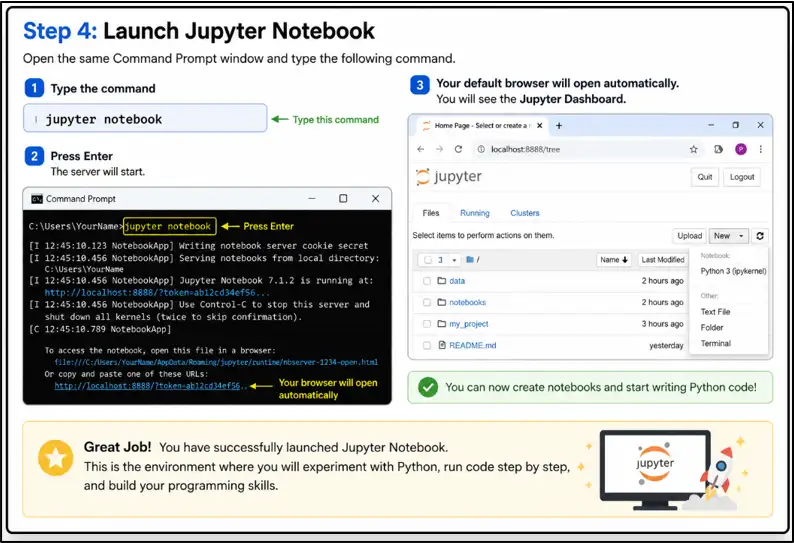Switch to the Running tab
Screen dimensions: 794x543
click(x=474, y=213)
